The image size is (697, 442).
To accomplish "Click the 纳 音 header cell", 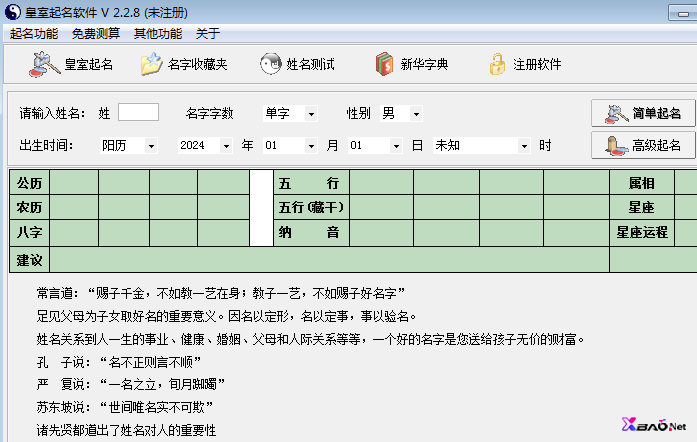I will 311,232.
